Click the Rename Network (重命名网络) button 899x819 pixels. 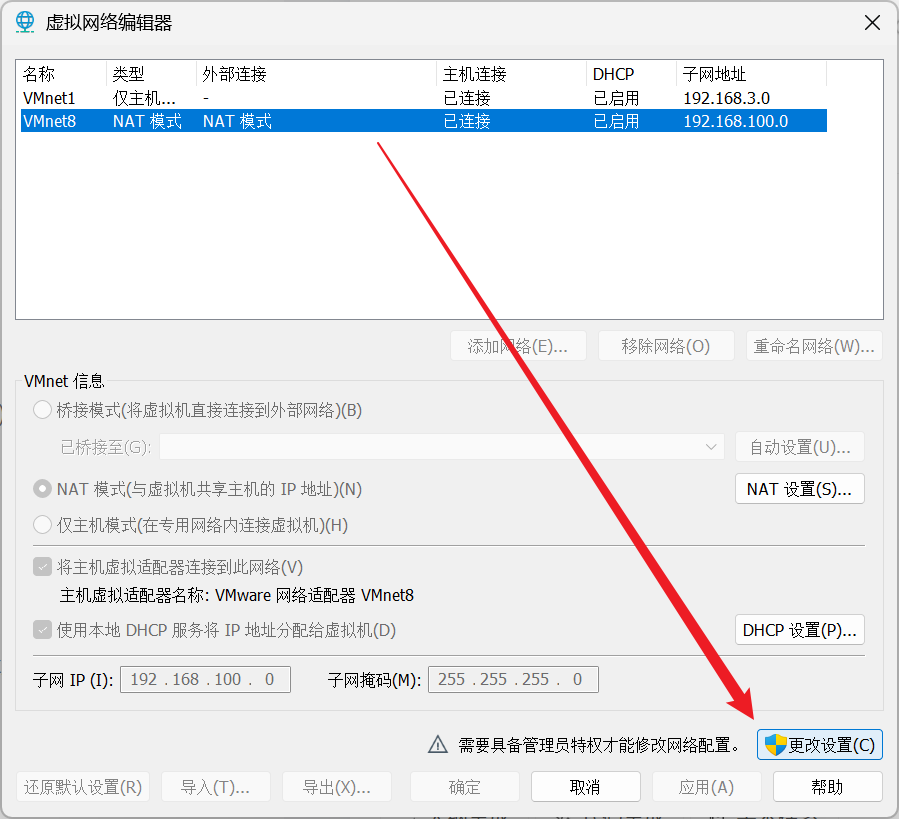[814, 346]
